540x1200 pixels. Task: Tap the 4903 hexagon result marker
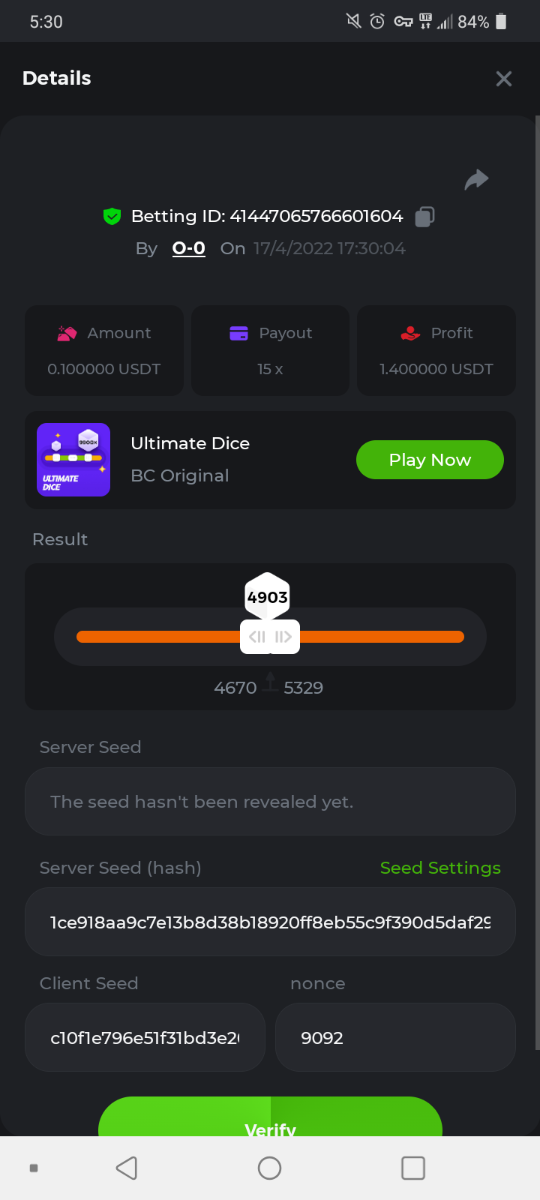(268, 597)
